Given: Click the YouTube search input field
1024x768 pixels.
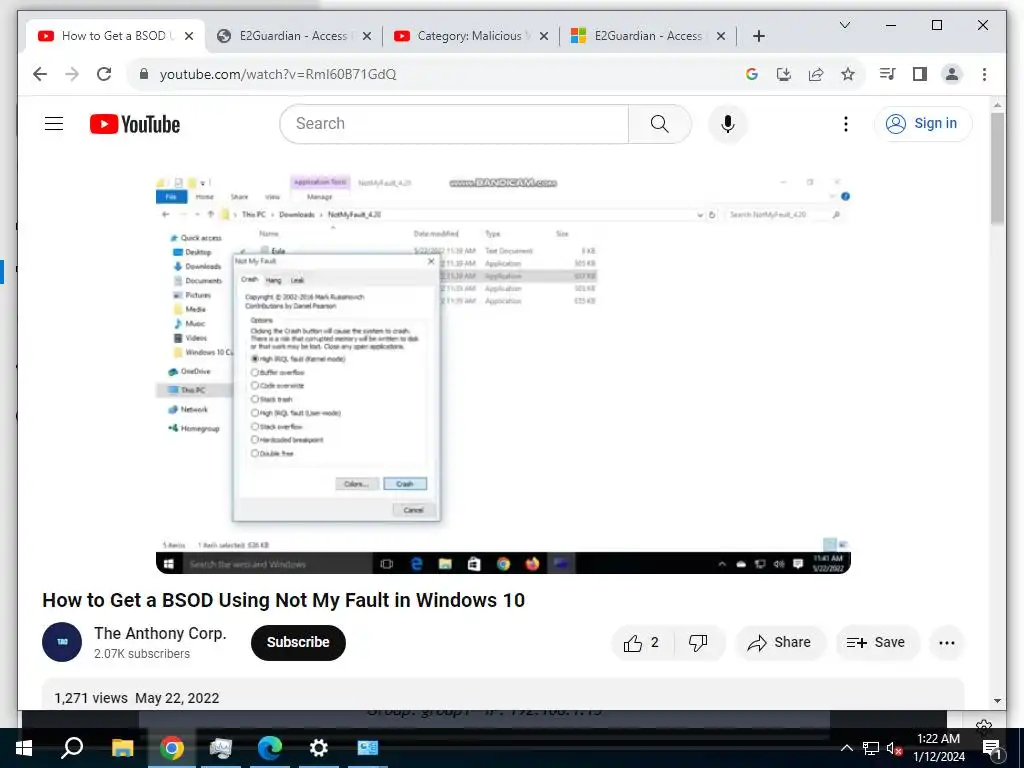Looking at the screenshot, I should tap(455, 123).
